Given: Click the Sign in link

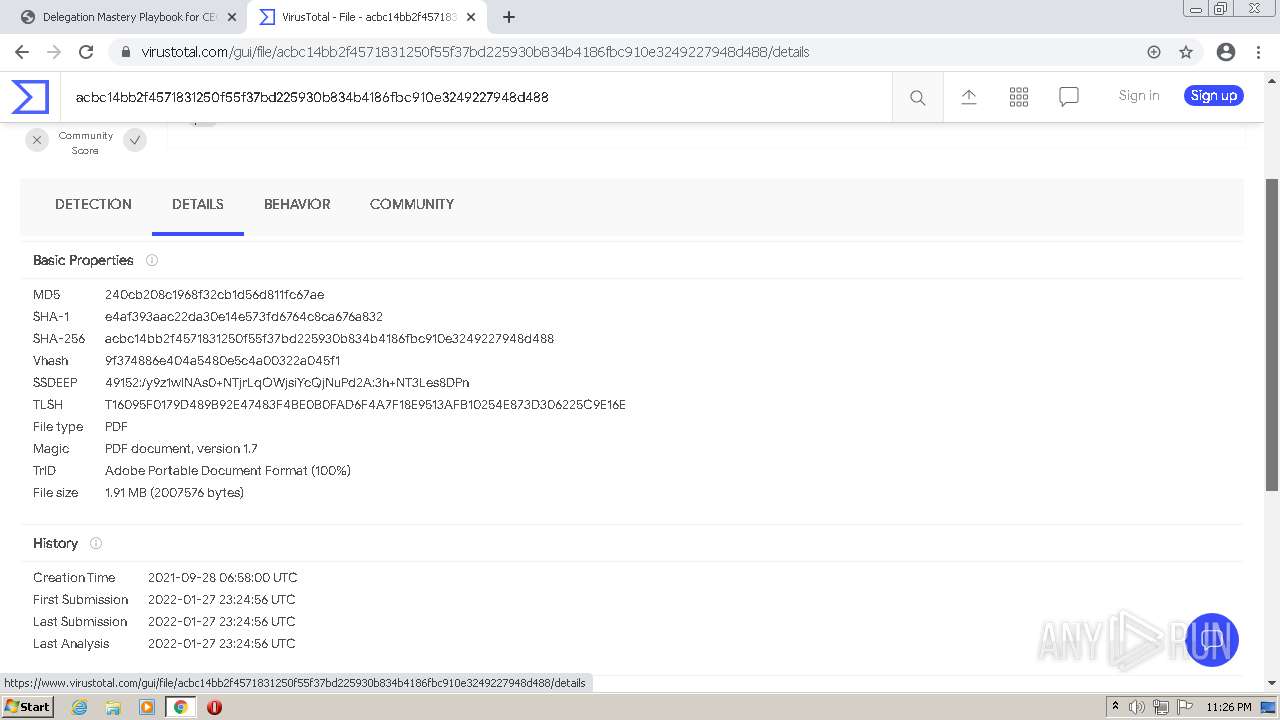Looking at the screenshot, I should (1139, 96).
